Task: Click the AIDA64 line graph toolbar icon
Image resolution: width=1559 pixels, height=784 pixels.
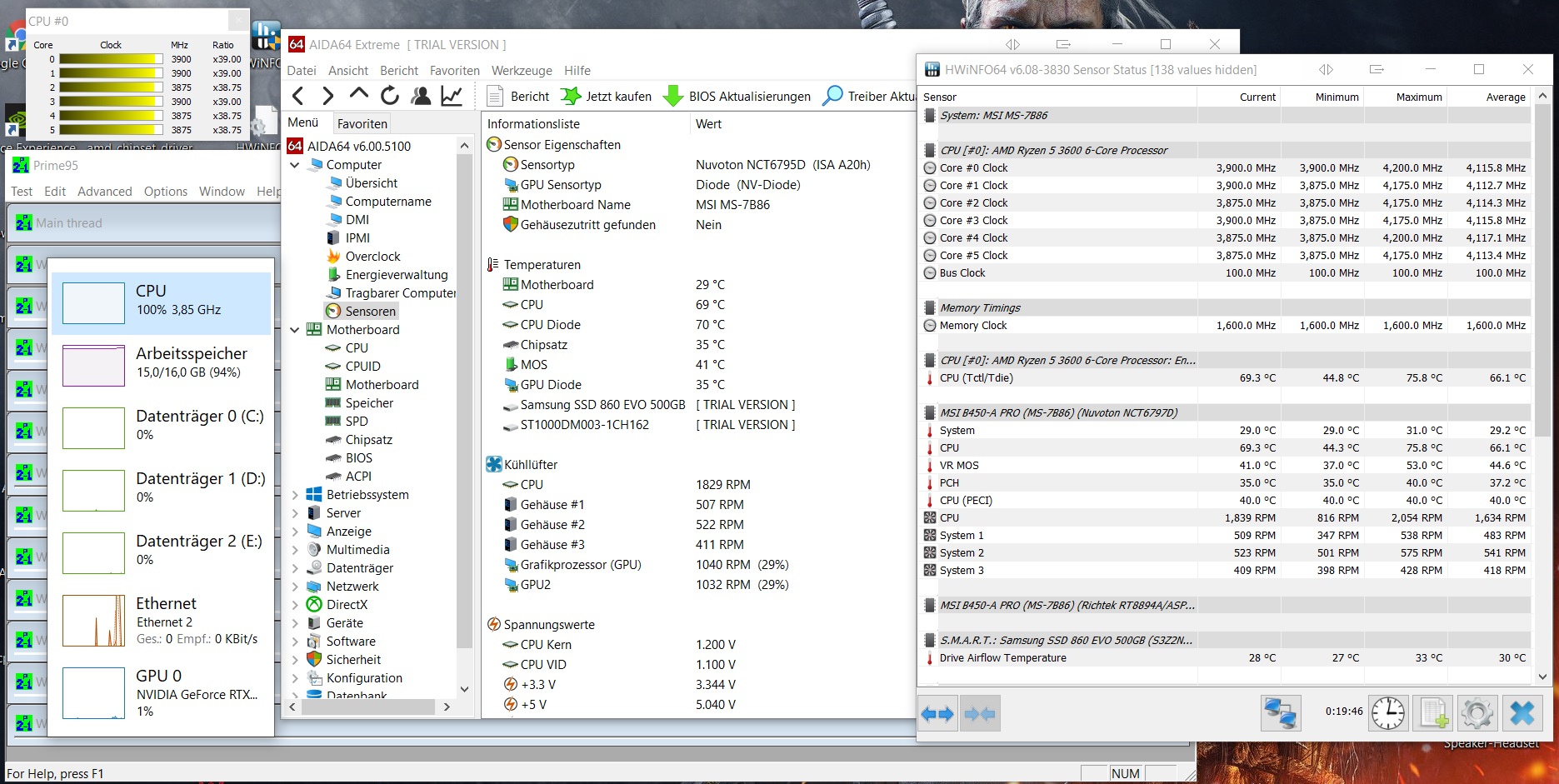Action: click(x=452, y=96)
